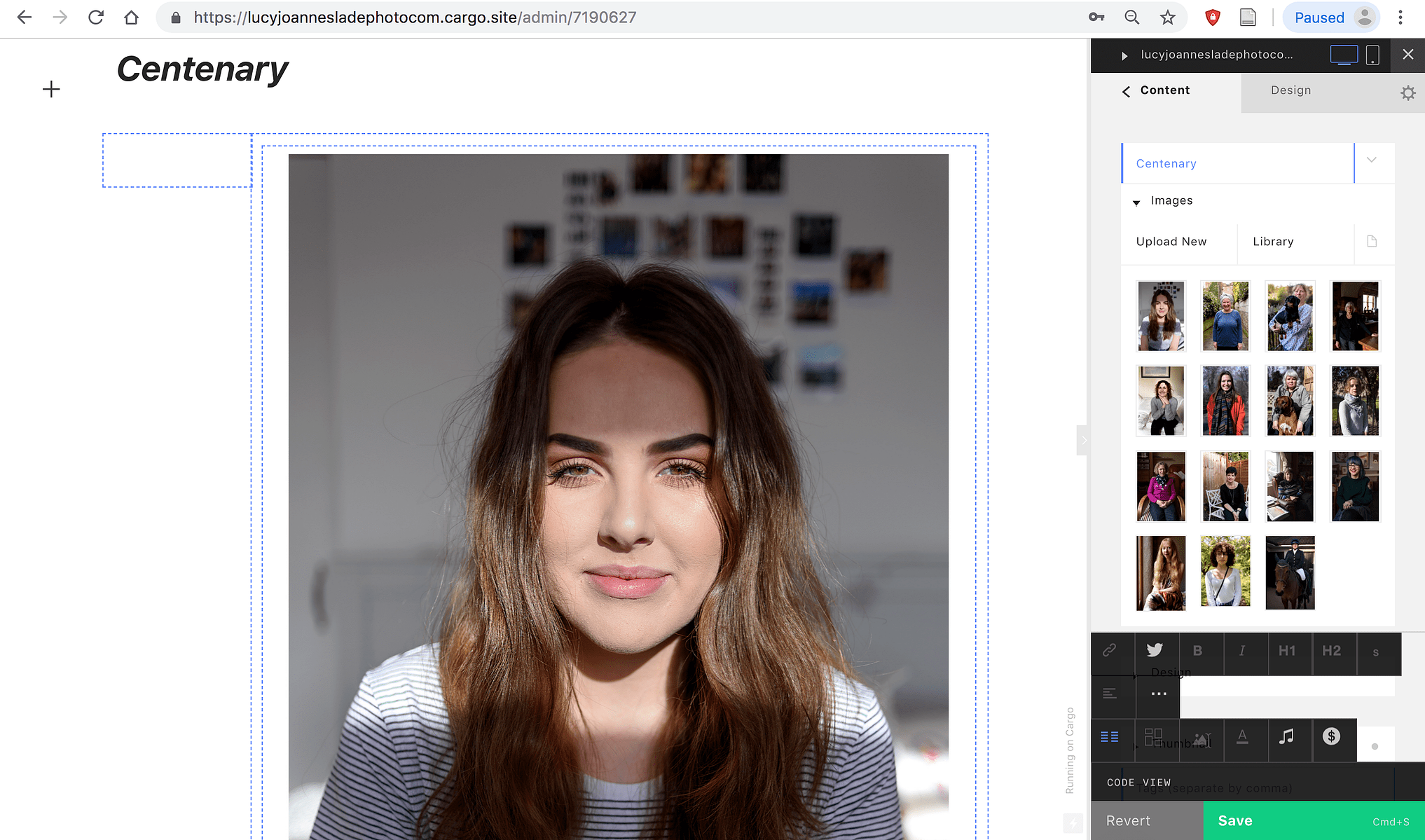The height and width of the screenshot is (840, 1425).
Task: Click the Twitter bird icon
Action: [1155, 651]
